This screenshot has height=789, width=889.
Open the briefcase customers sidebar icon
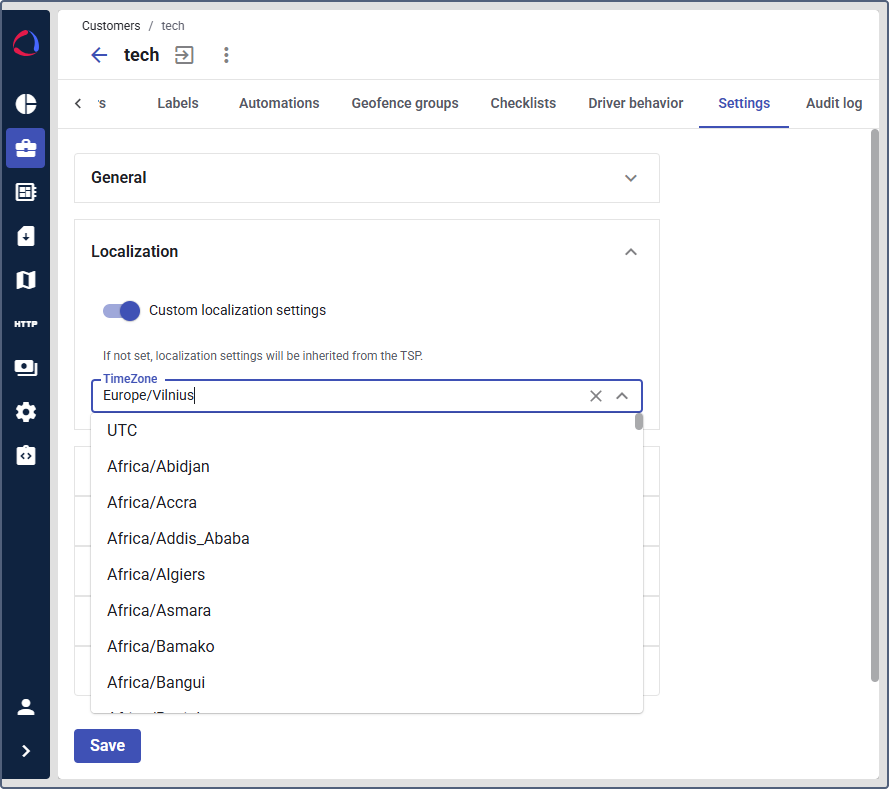(26, 148)
